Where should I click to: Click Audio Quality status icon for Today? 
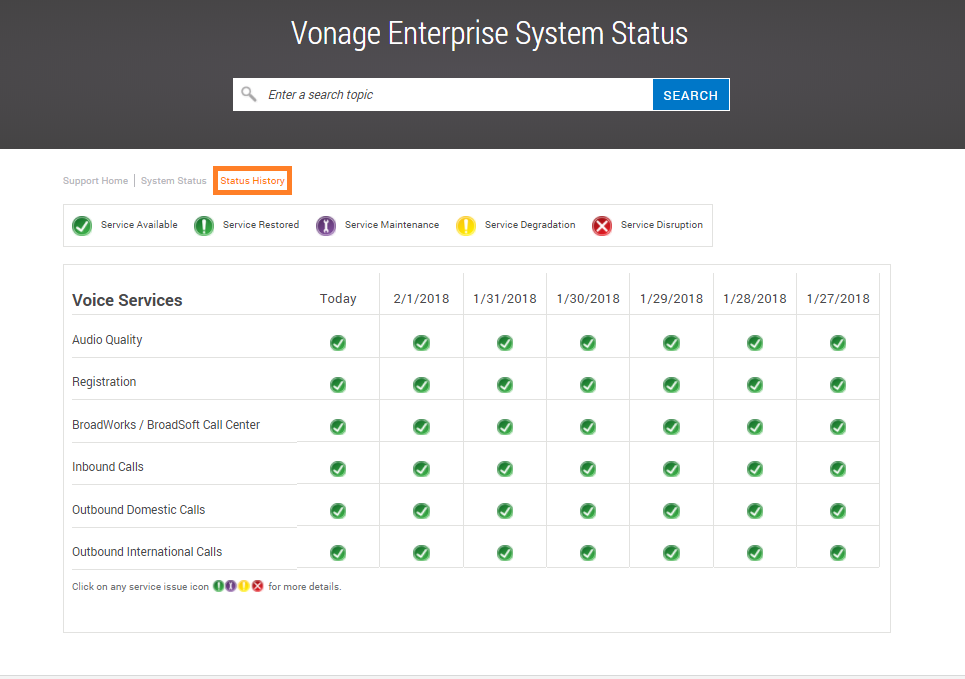point(338,343)
